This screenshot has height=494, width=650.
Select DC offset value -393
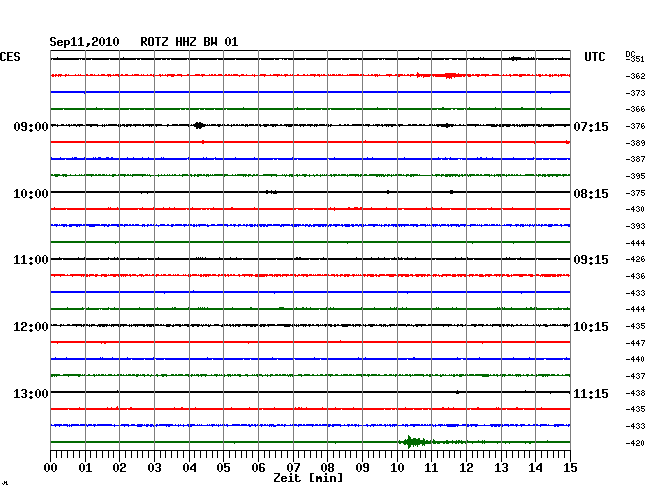click(x=635, y=226)
